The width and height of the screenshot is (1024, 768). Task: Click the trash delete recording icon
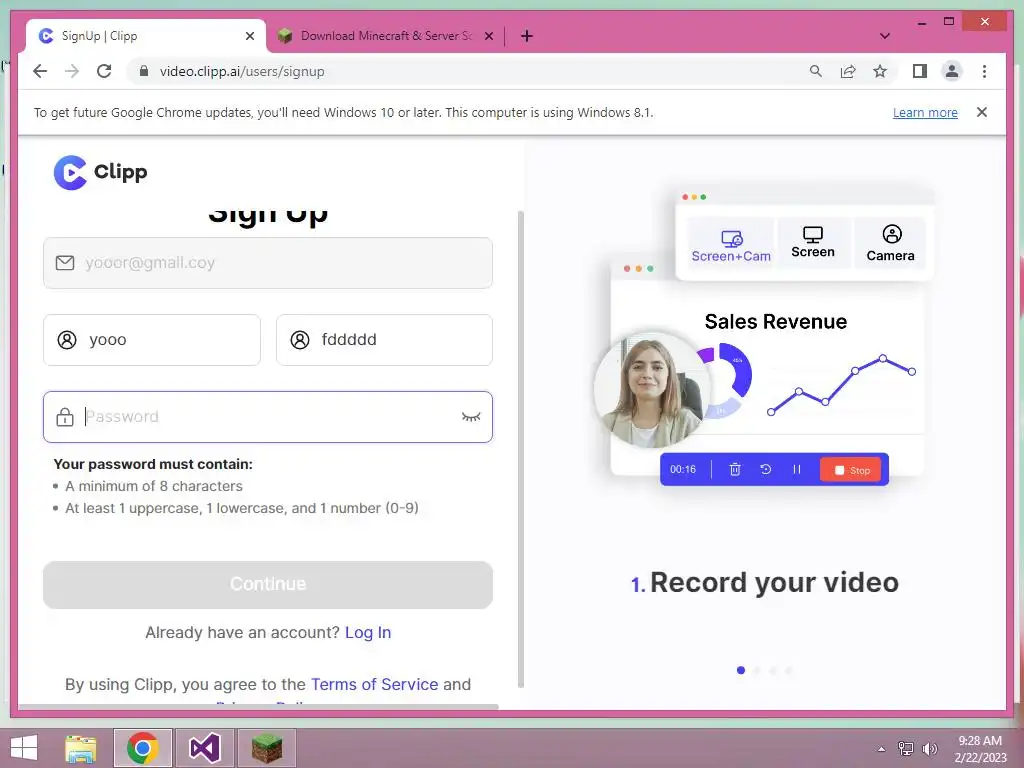(735, 469)
